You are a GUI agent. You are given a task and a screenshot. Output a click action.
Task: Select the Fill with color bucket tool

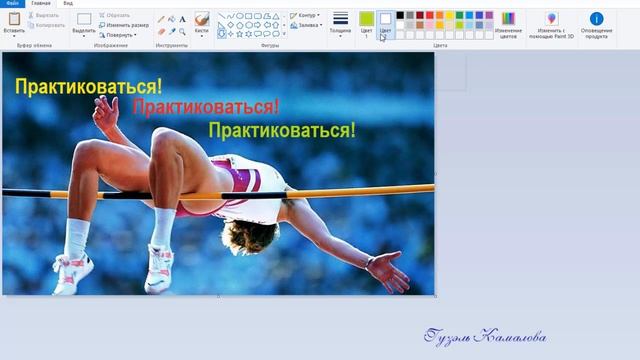coord(171,19)
